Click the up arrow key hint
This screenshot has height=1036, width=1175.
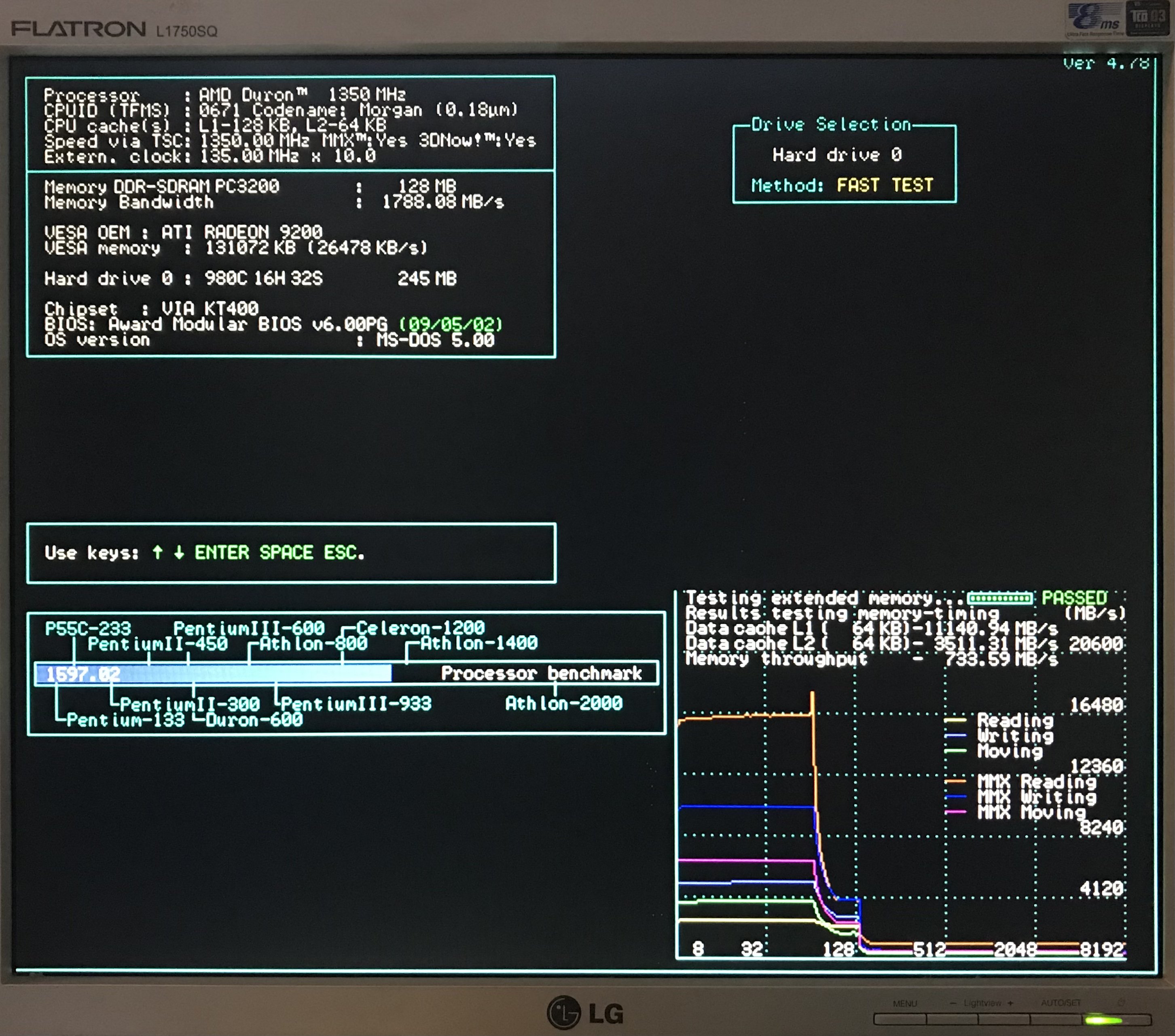tap(157, 553)
